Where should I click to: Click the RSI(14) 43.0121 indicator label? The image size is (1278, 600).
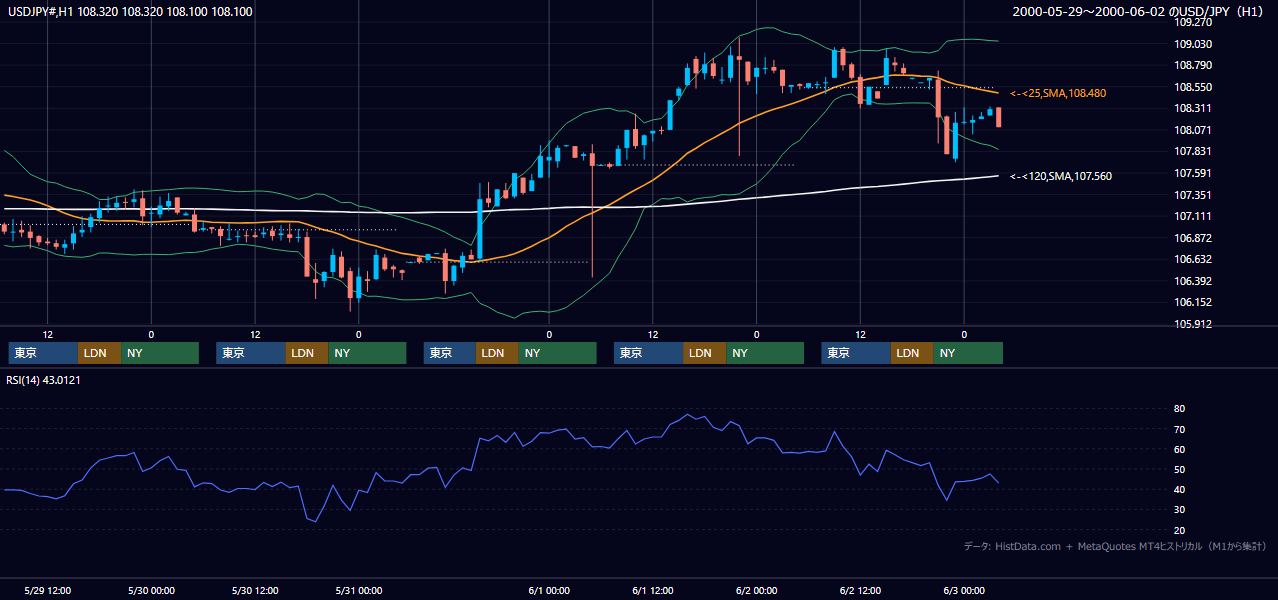[44, 380]
